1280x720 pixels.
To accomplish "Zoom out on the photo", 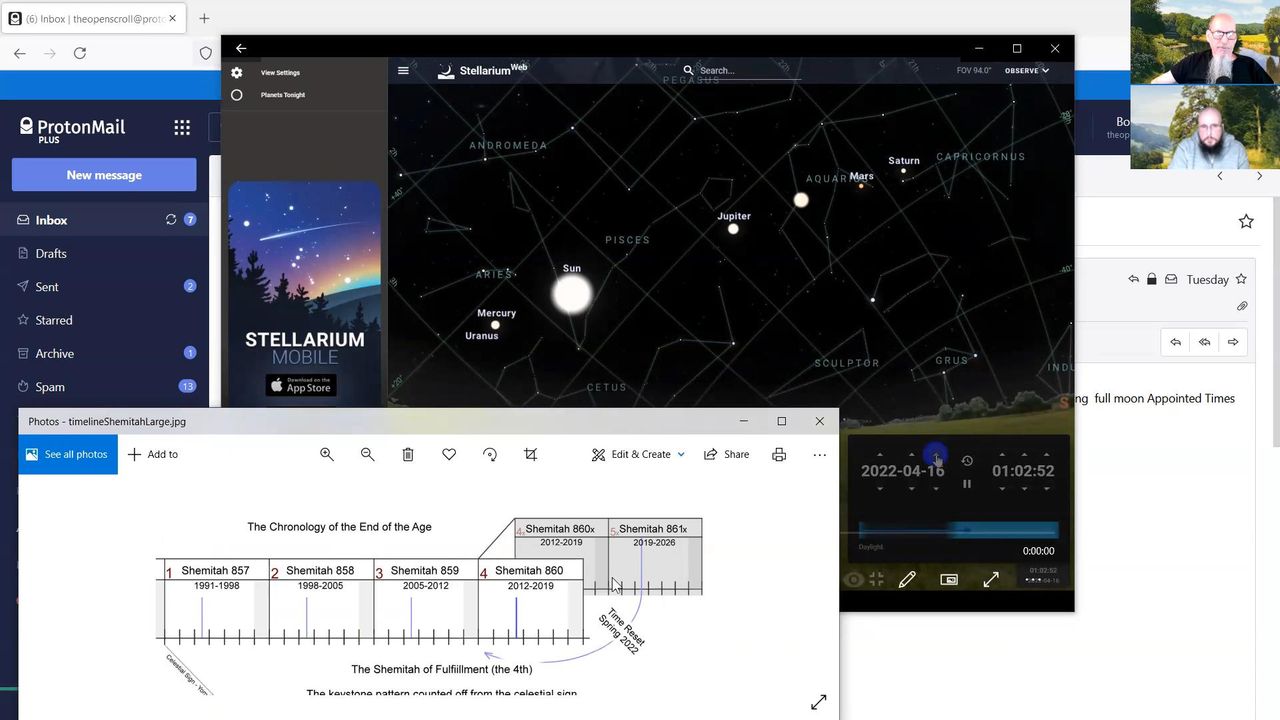I will 367,454.
